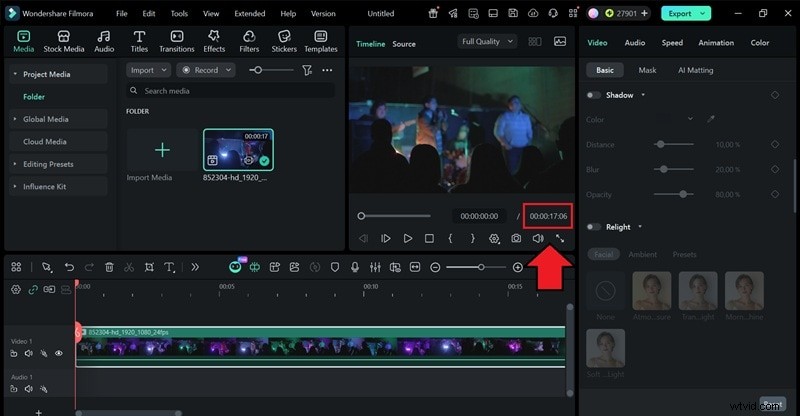
Task: Mute the Audio 1 track
Action: click(29, 389)
